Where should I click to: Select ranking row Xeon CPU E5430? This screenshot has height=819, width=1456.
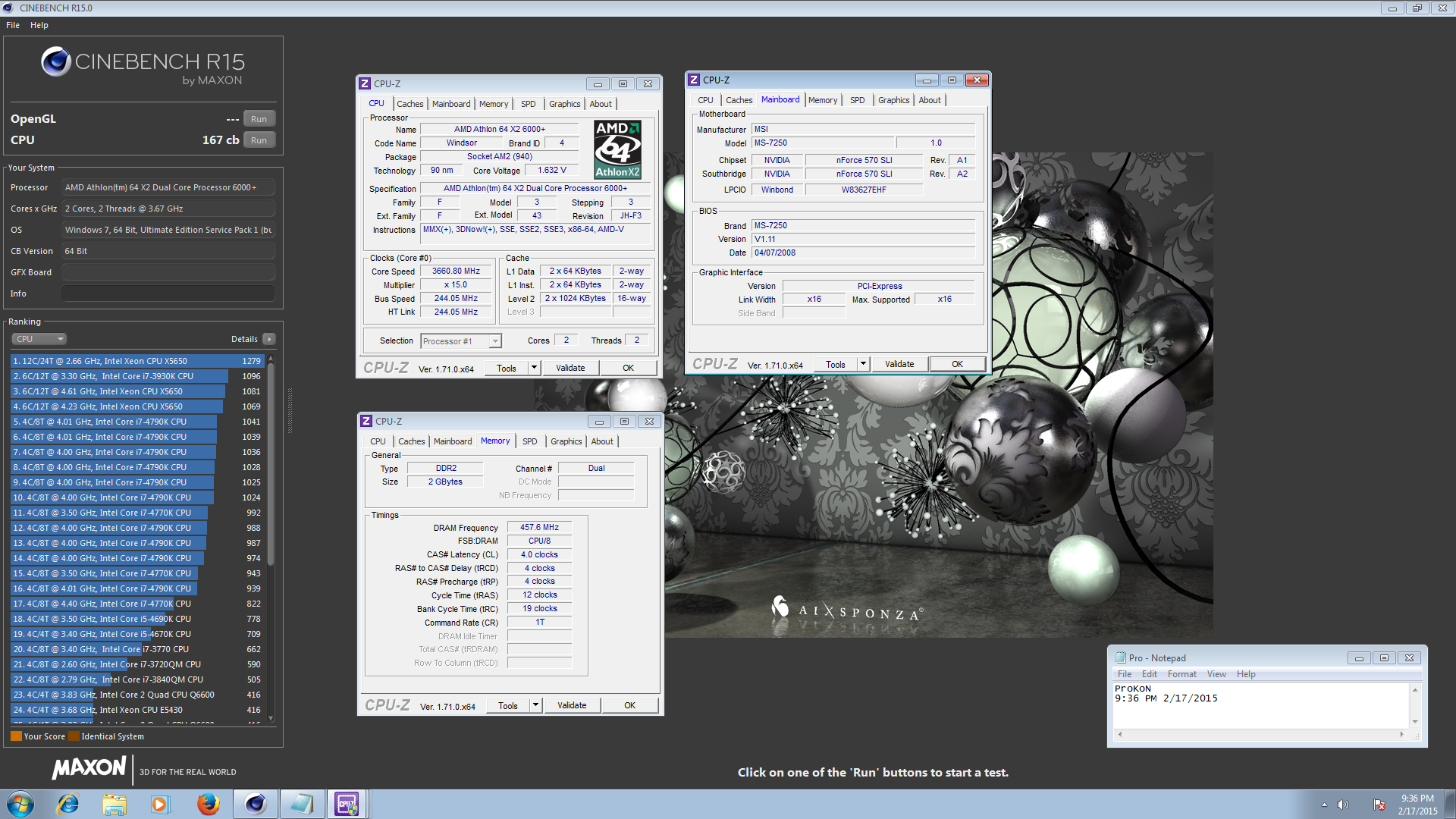point(137,710)
